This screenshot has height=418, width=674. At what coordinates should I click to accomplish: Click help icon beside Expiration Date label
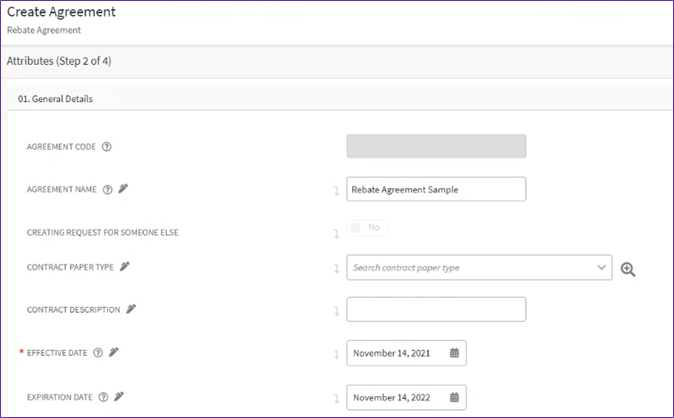point(103,397)
